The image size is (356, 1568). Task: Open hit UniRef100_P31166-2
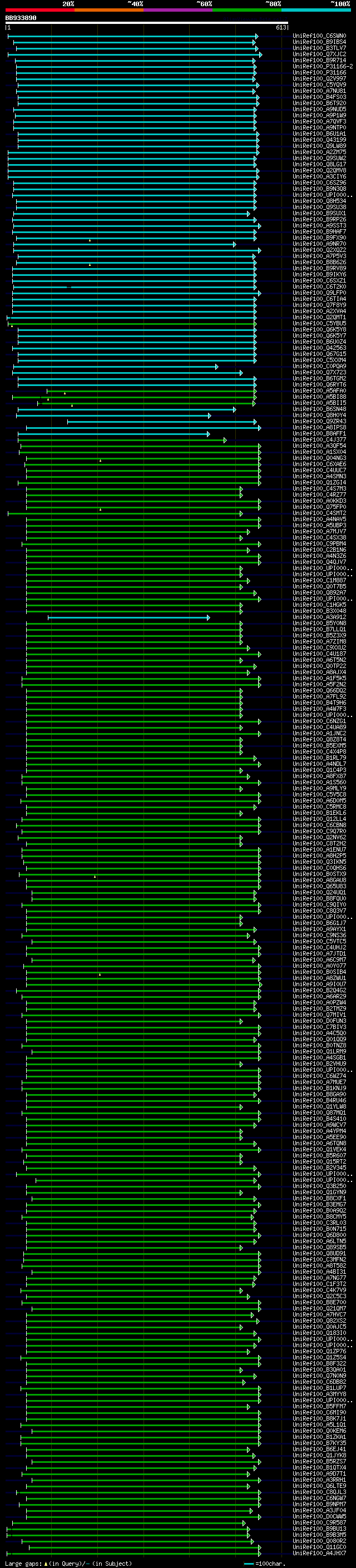[x=323, y=66]
